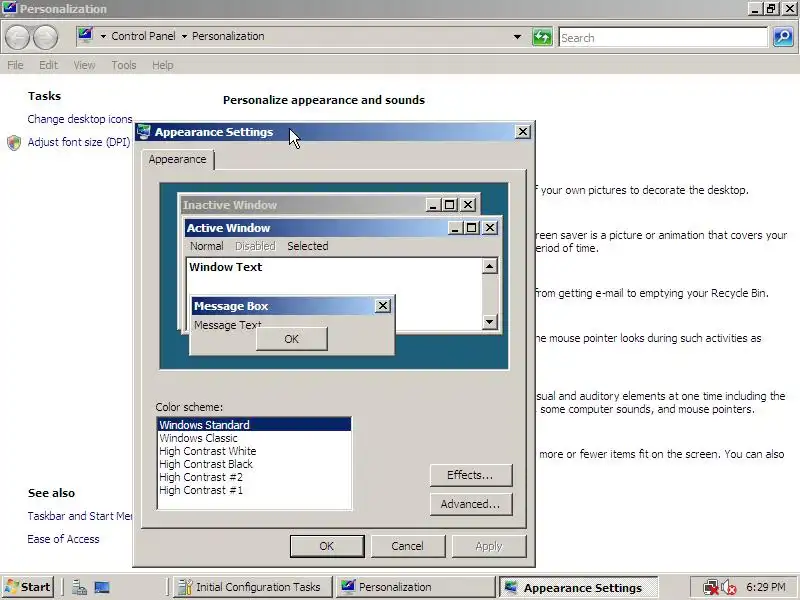Open the Edit menu
Screen dimensions: 800x600
point(48,65)
